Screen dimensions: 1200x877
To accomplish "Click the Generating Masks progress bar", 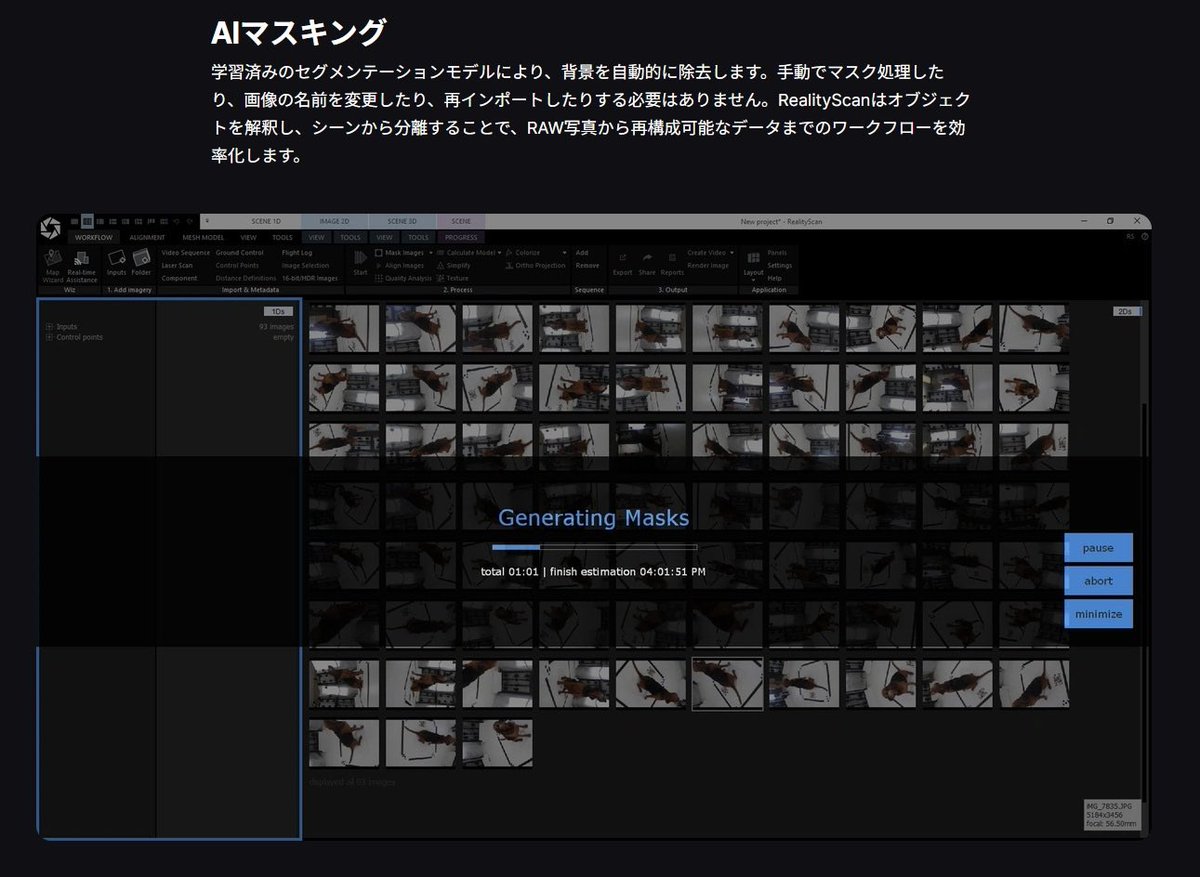I will pos(594,547).
